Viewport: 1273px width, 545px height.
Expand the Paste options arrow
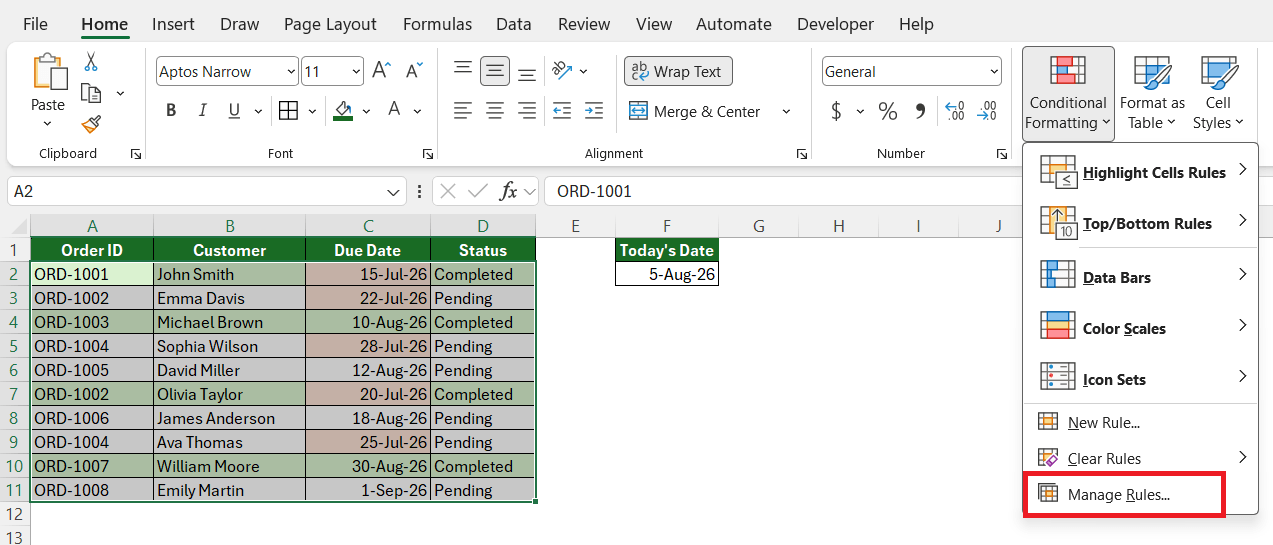pyautogui.click(x=48, y=124)
